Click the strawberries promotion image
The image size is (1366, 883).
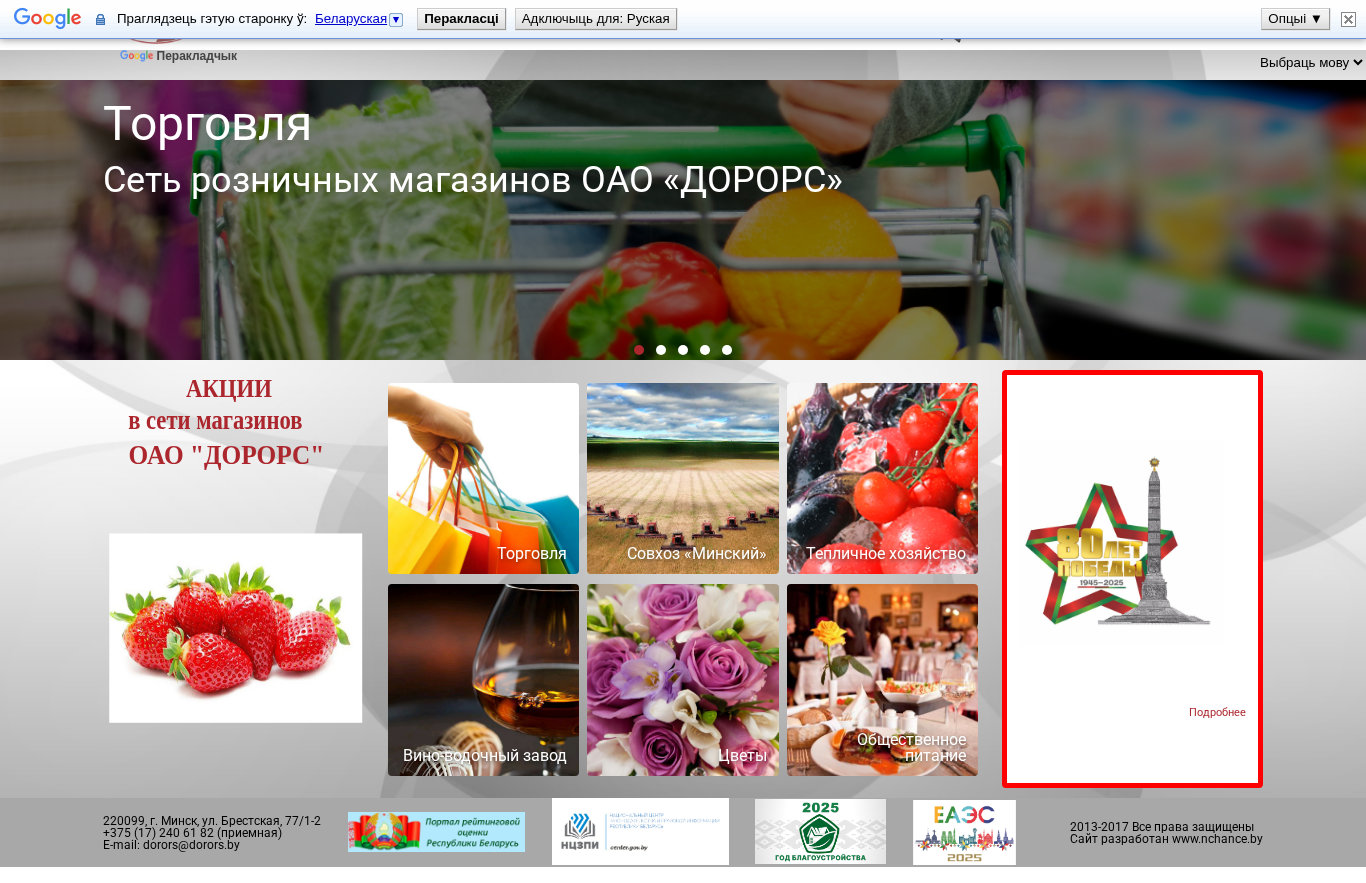point(235,628)
